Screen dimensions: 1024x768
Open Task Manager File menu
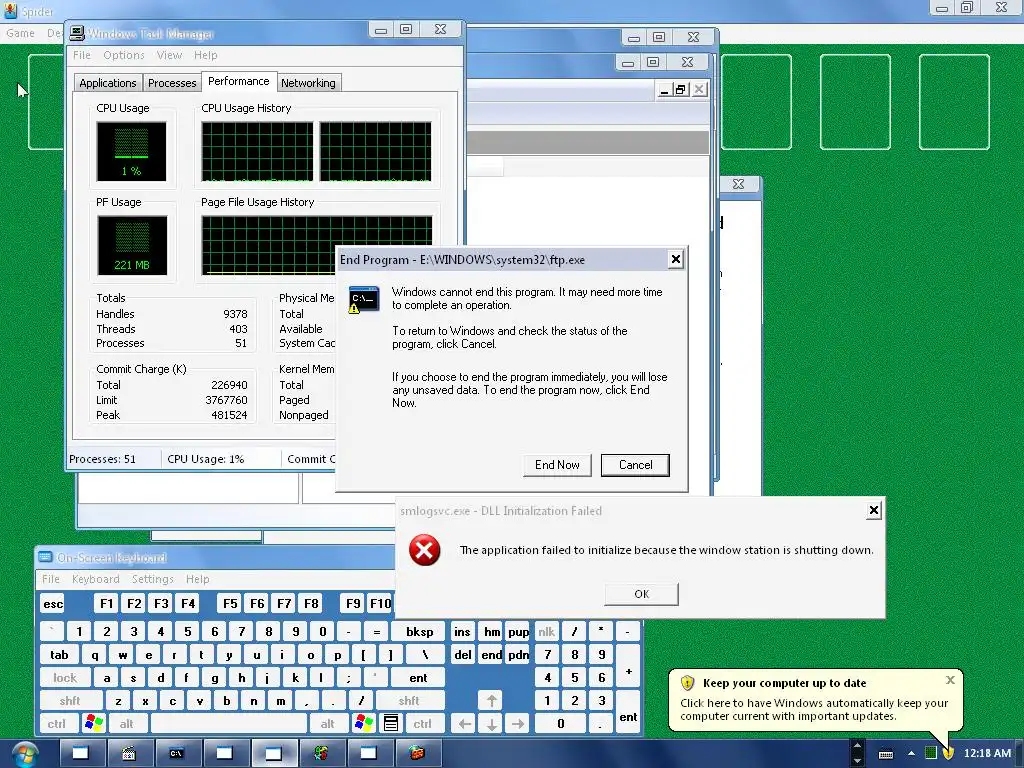(82, 55)
